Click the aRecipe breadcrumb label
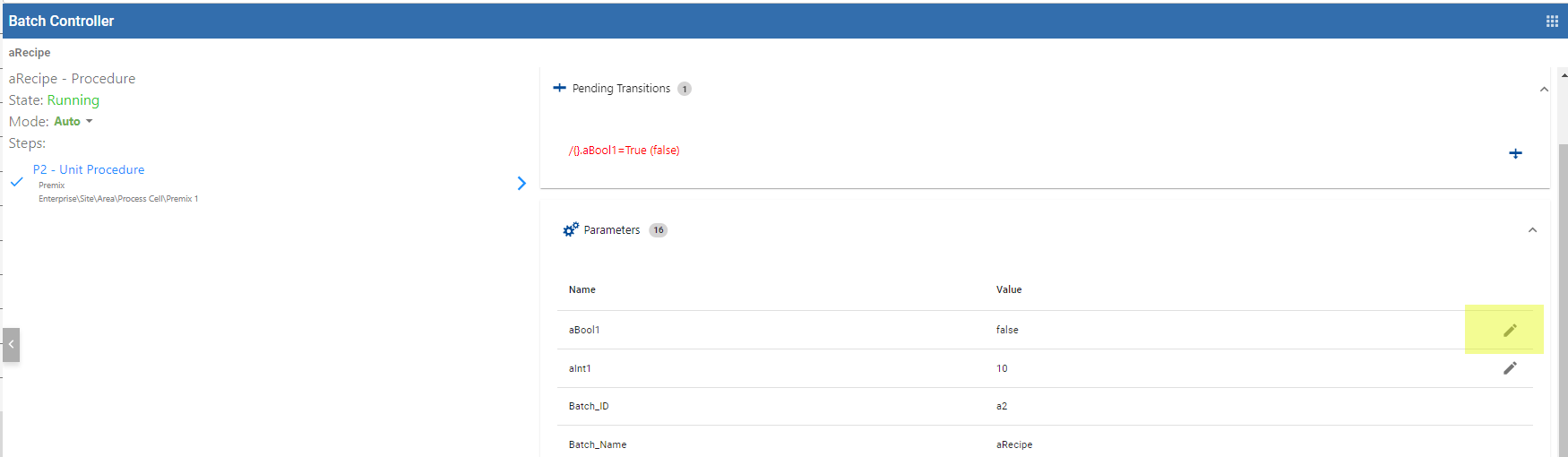The height and width of the screenshot is (457, 1568). pyautogui.click(x=30, y=53)
